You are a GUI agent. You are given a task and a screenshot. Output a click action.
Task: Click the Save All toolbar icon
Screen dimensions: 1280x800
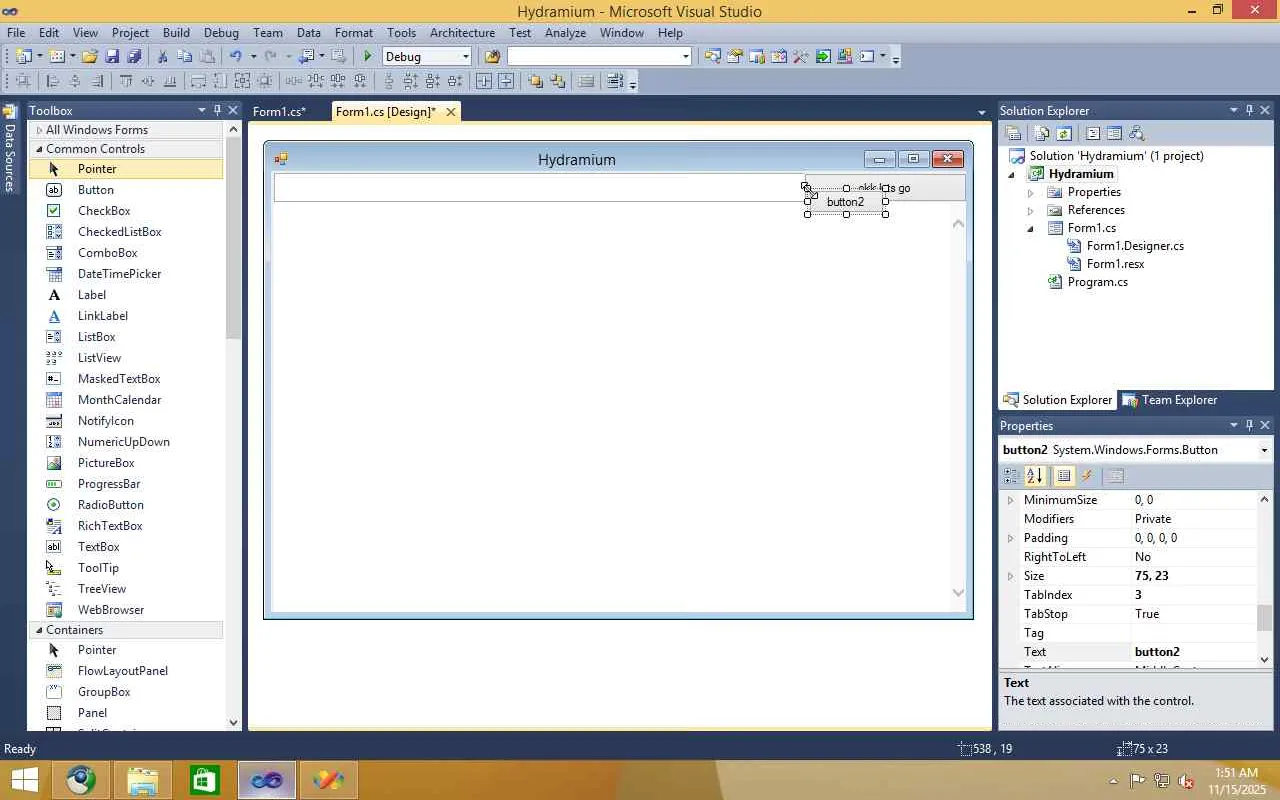click(x=134, y=57)
